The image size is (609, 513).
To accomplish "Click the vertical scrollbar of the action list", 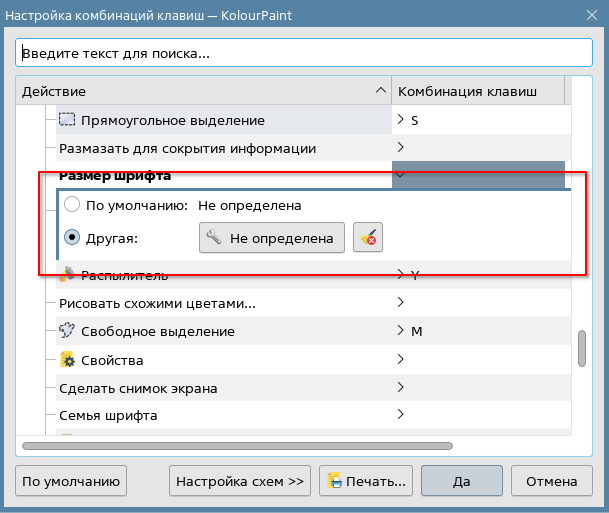I will click(581, 350).
